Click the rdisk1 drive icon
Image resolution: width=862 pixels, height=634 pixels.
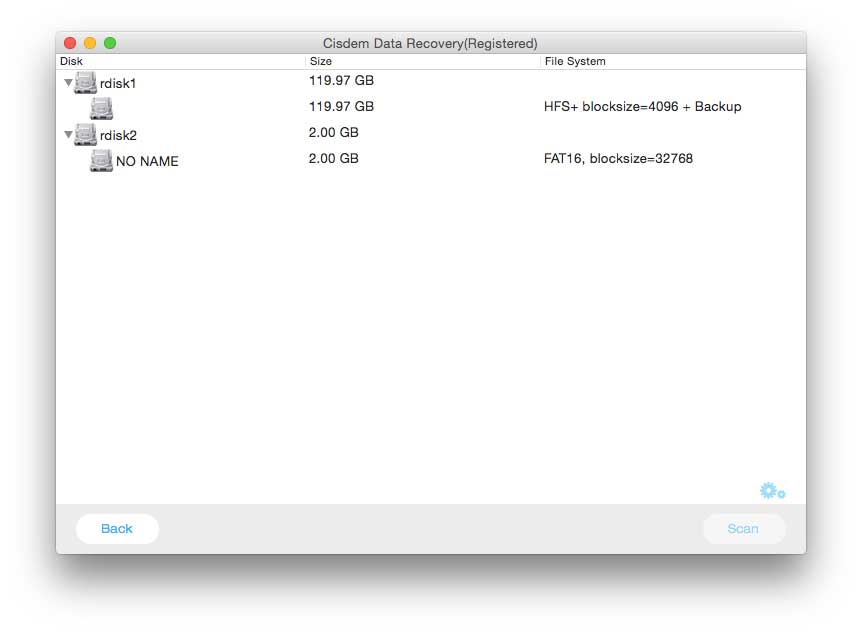85,82
